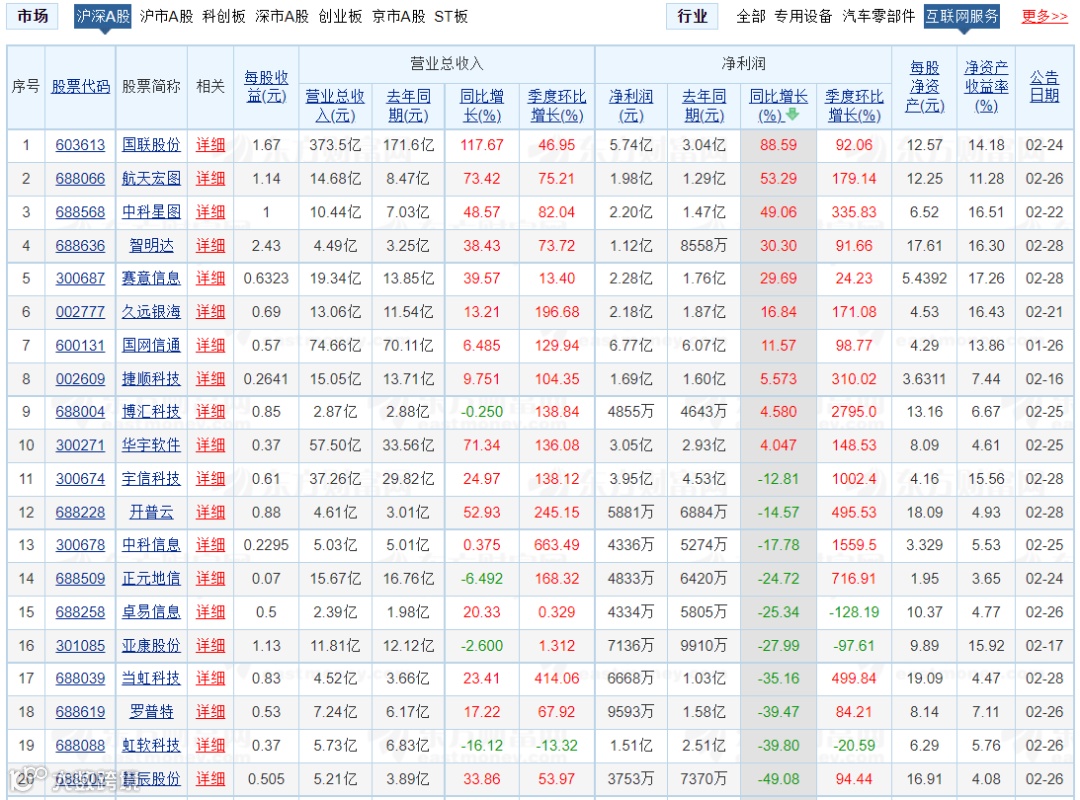
Task: Click ROE value 17.26
Action: click(x=986, y=278)
